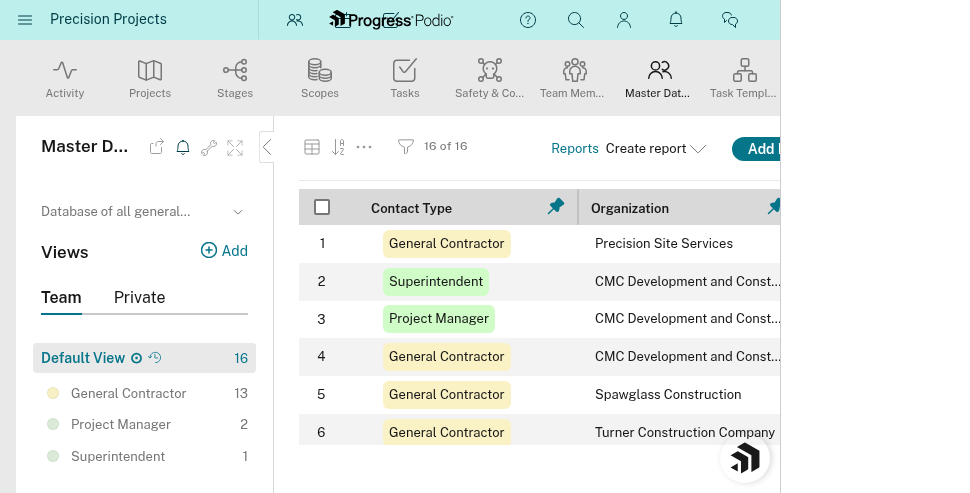Sort by Contact Type column header
Screen dimensions: 970x493
(411, 208)
